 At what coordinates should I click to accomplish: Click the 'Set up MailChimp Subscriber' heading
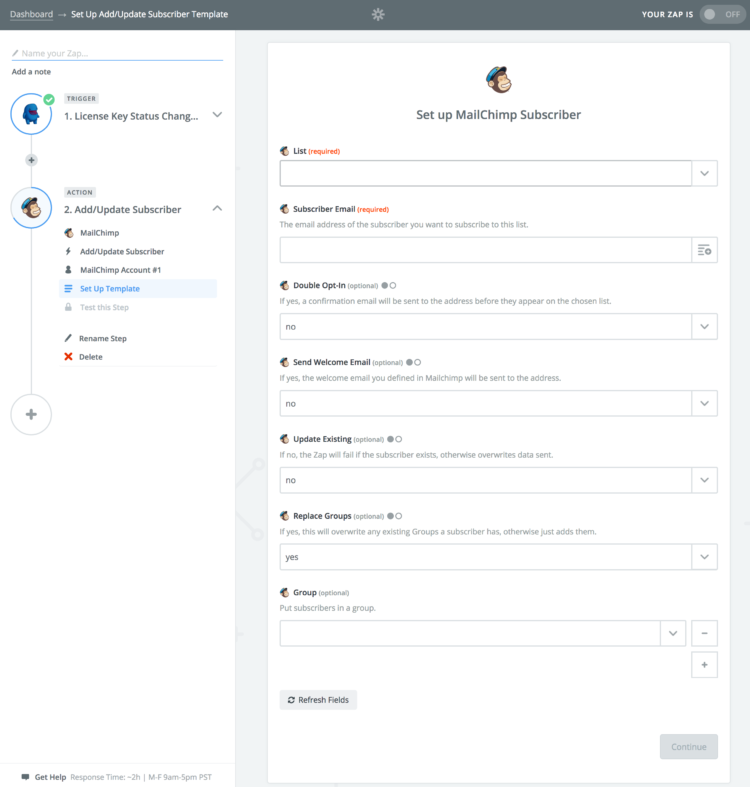click(x=498, y=115)
